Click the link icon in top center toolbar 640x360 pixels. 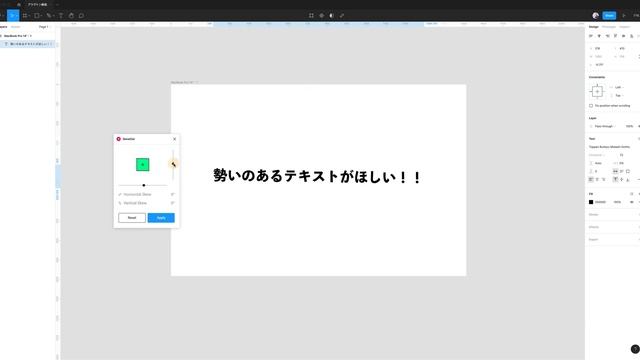pyautogui.click(x=342, y=16)
